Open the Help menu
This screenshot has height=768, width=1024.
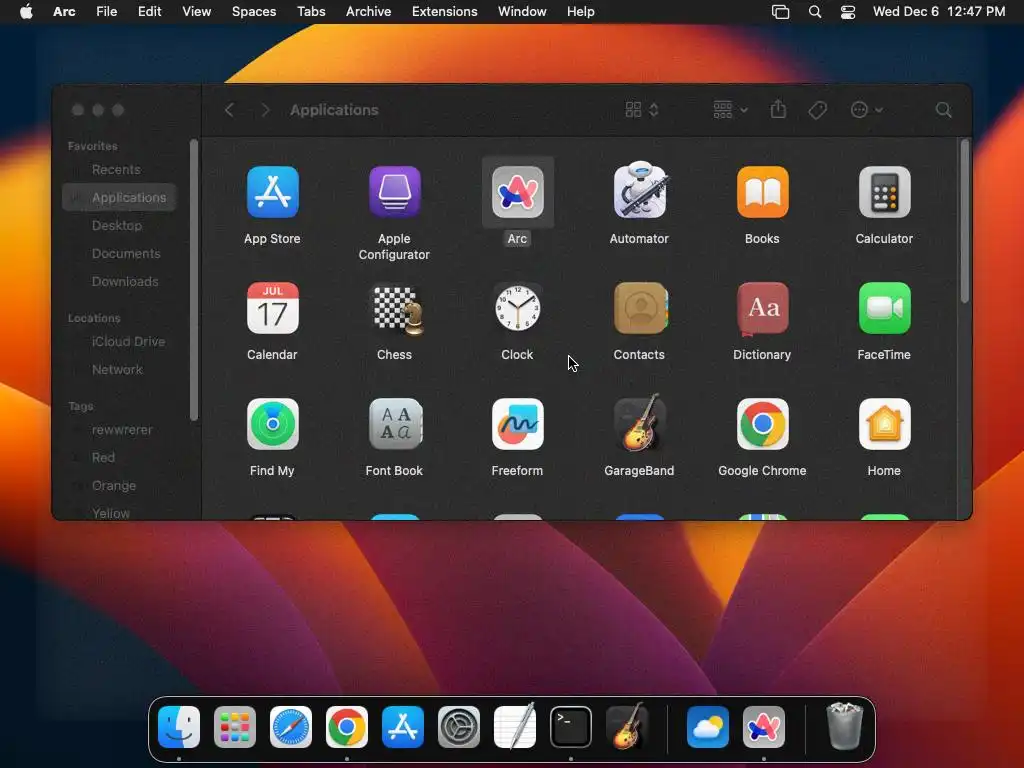581,11
